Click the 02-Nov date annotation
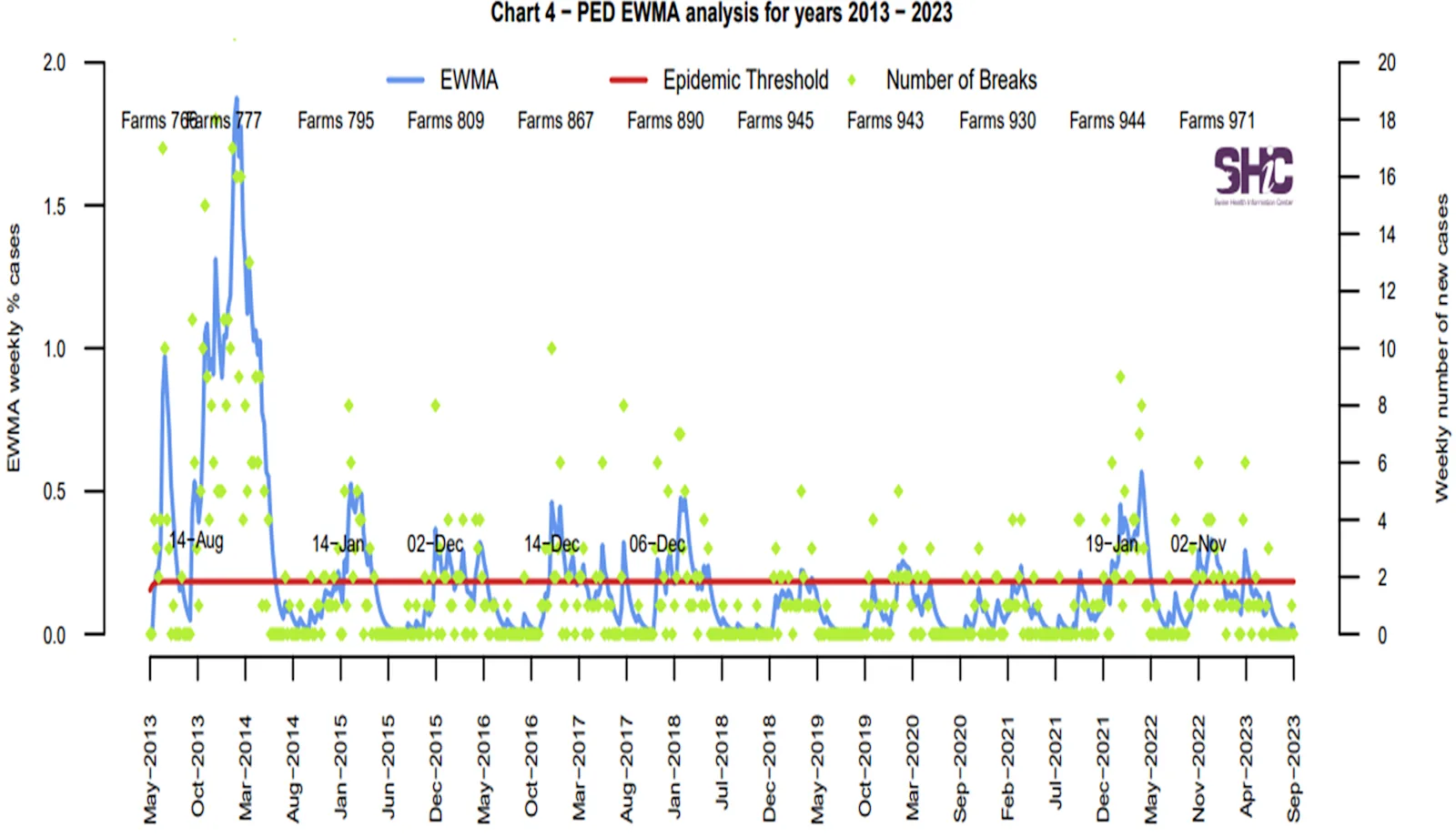1456x837 pixels. pos(1198,544)
